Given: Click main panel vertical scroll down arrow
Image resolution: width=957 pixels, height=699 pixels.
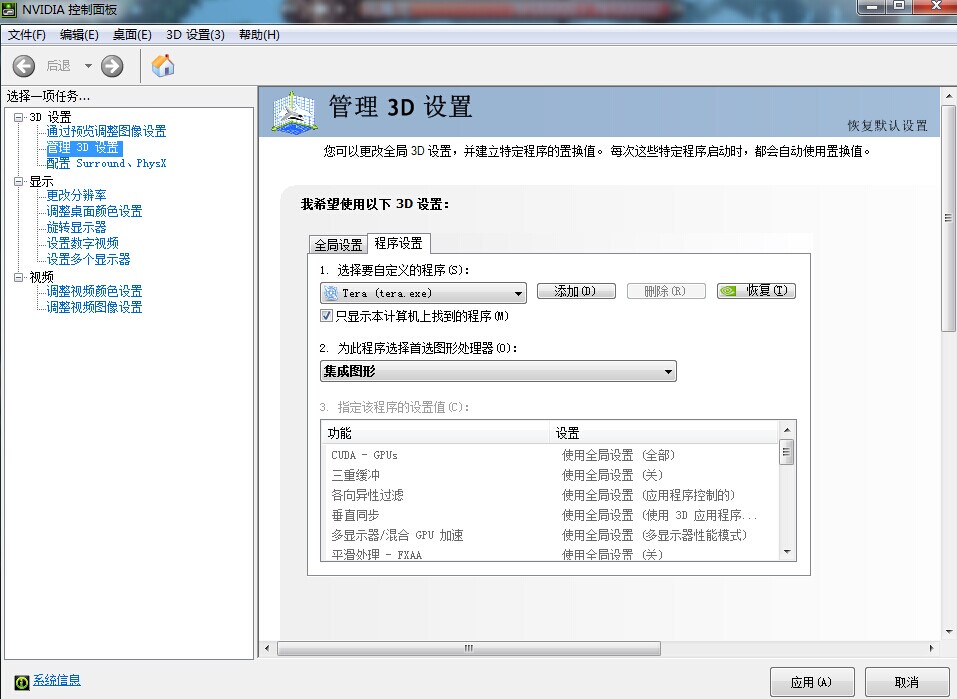Looking at the screenshot, I should 948,632.
